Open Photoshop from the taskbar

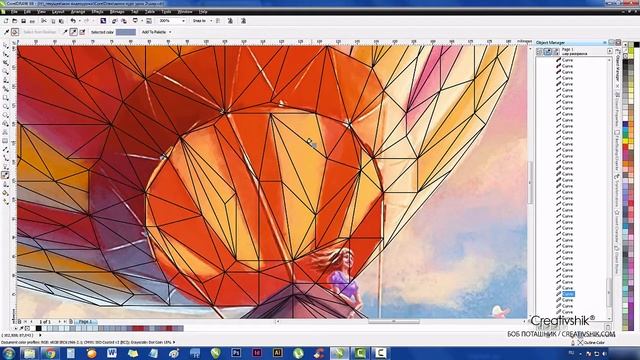coord(236,353)
